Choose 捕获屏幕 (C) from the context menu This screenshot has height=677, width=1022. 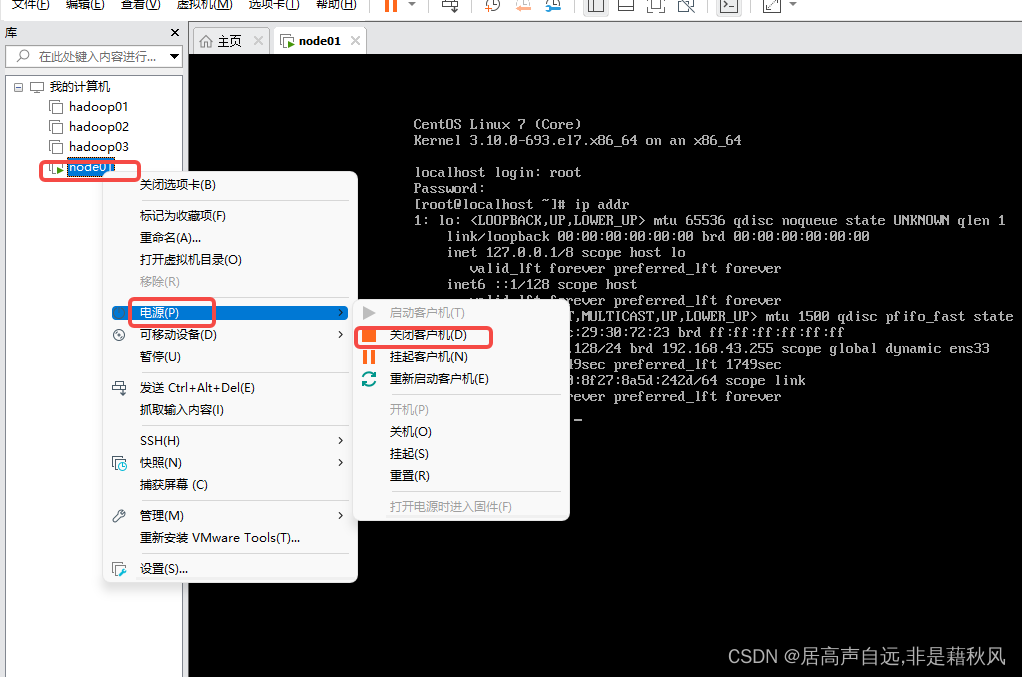point(173,485)
